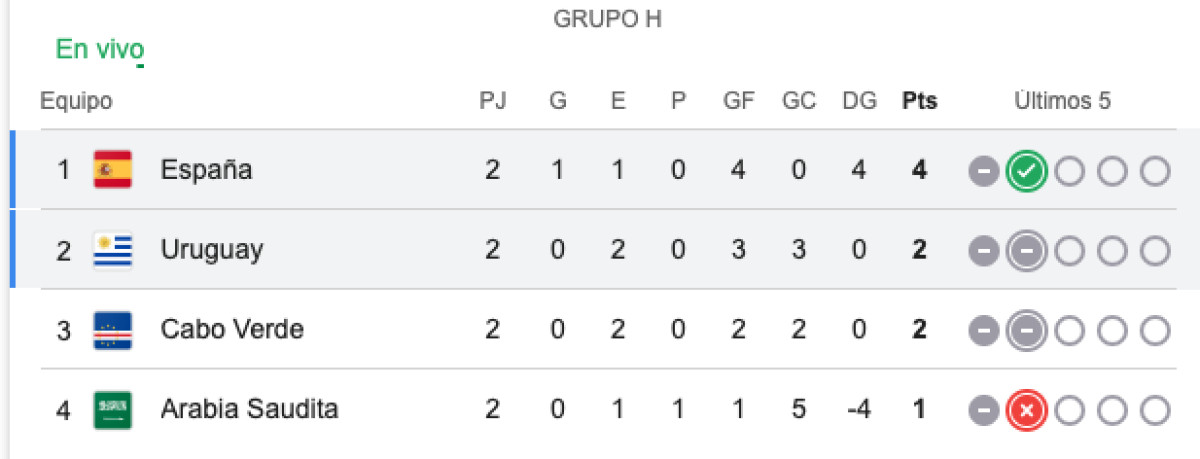Open the Arabia Saudita team link
1200x459 pixels.
pyautogui.click(x=249, y=409)
